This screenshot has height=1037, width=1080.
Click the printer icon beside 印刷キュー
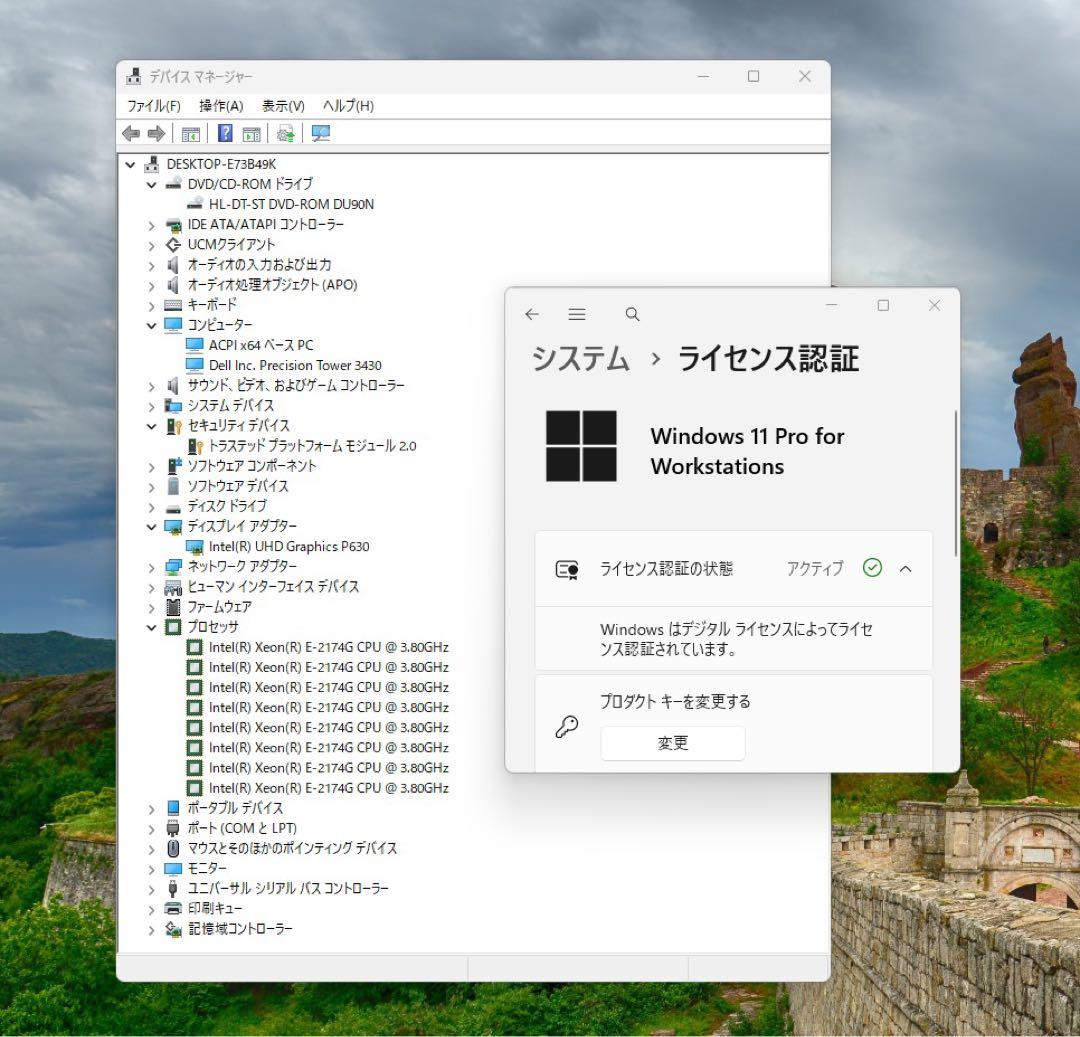(173, 908)
